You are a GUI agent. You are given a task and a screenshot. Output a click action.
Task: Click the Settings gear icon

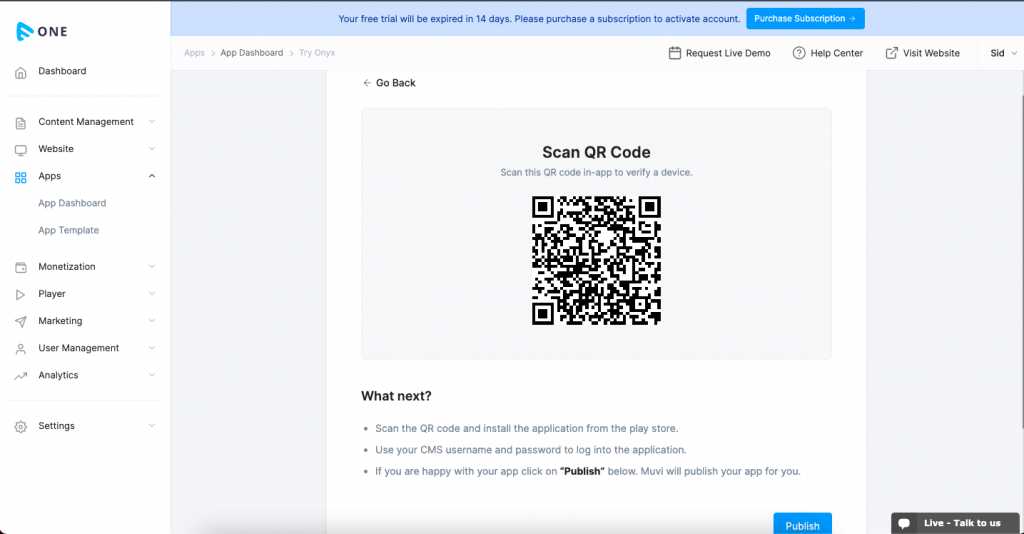[21, 427]
